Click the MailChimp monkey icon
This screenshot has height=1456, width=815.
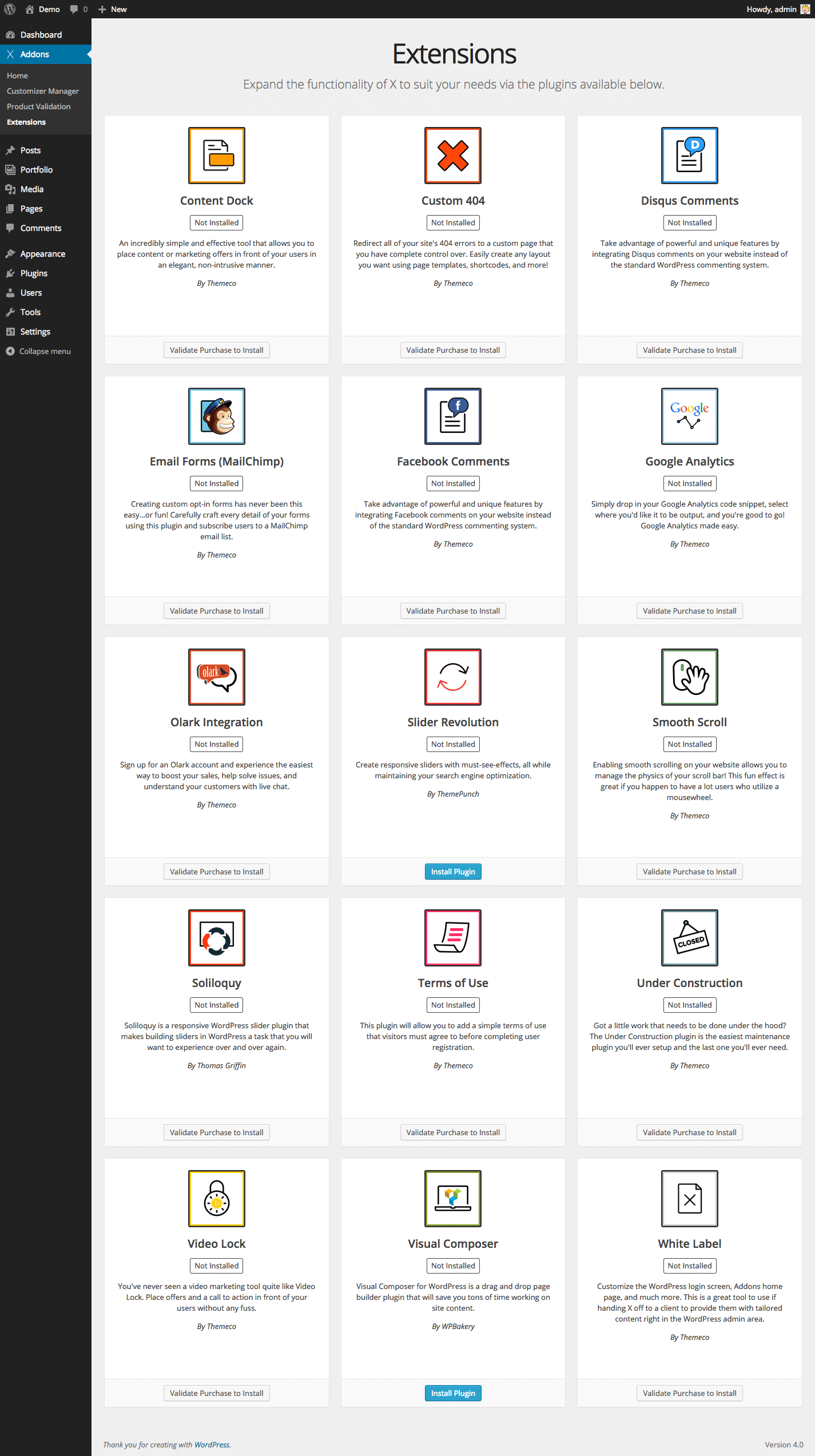(216, 416)
